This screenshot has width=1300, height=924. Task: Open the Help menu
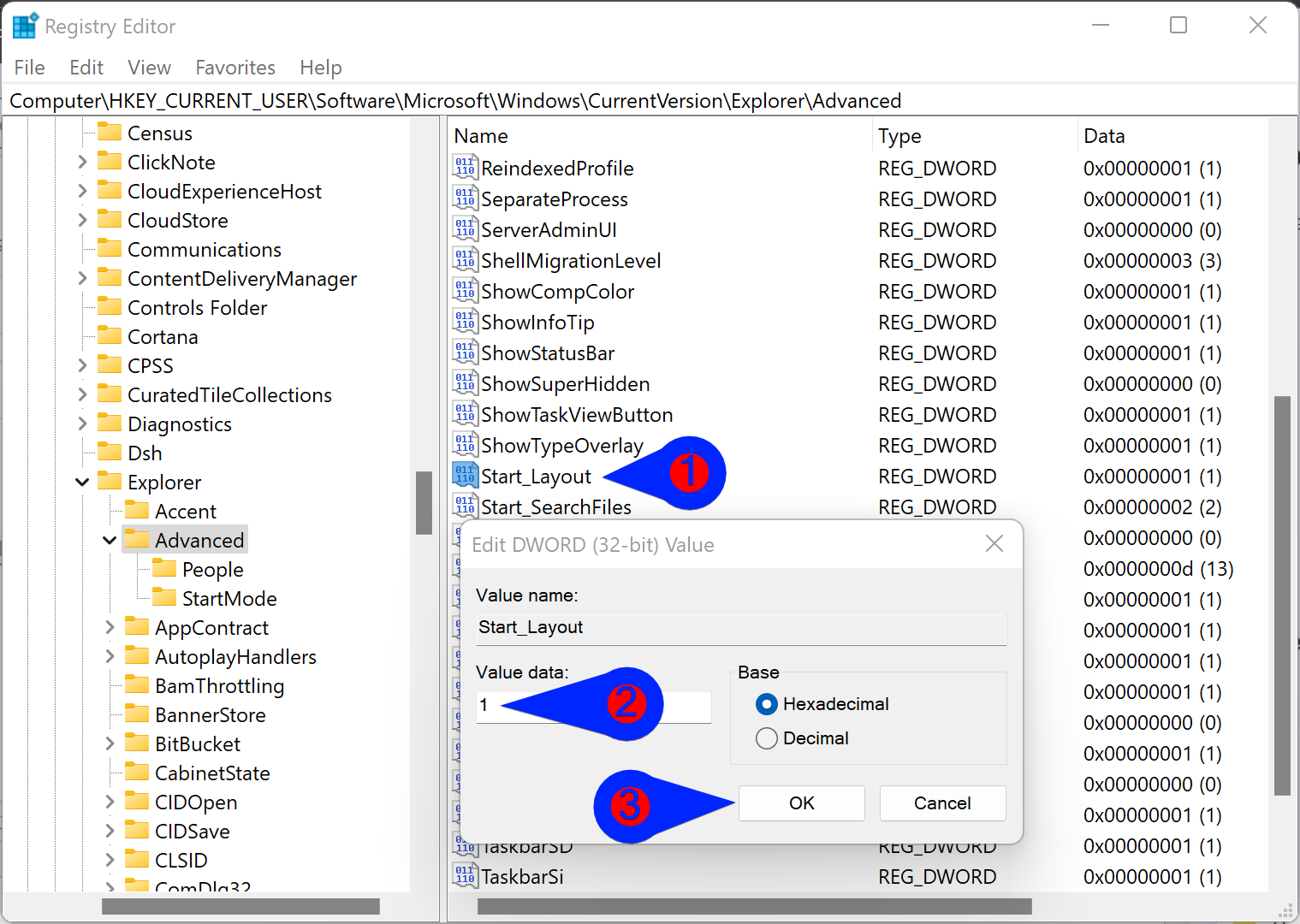point(321,68)
